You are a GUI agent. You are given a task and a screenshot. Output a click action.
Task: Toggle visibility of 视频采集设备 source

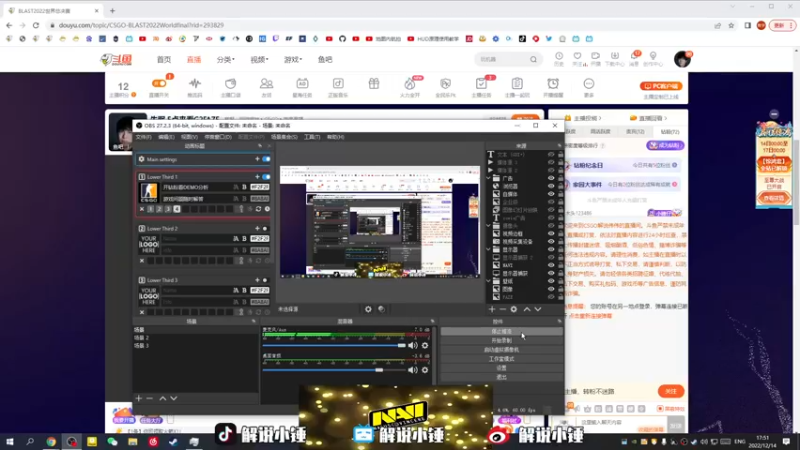point(551,241)
